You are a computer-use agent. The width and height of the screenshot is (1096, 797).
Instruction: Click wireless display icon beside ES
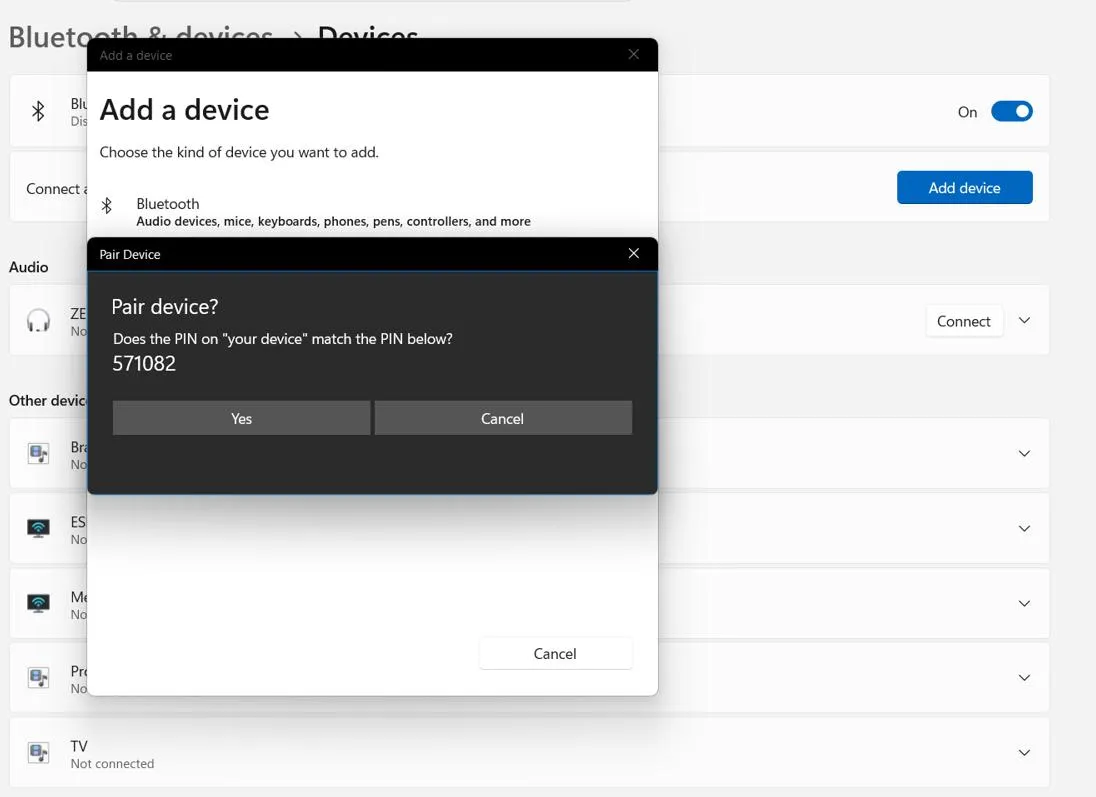pos(38,528)
